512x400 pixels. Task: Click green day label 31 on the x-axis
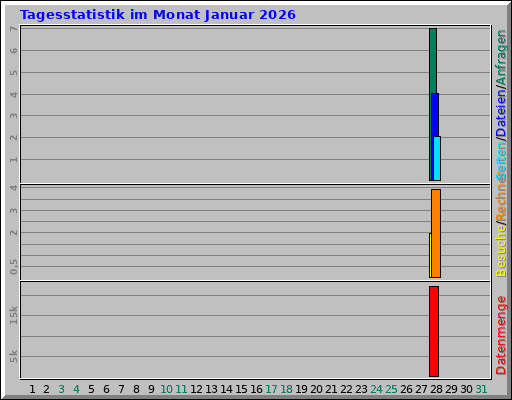[481, 389]
